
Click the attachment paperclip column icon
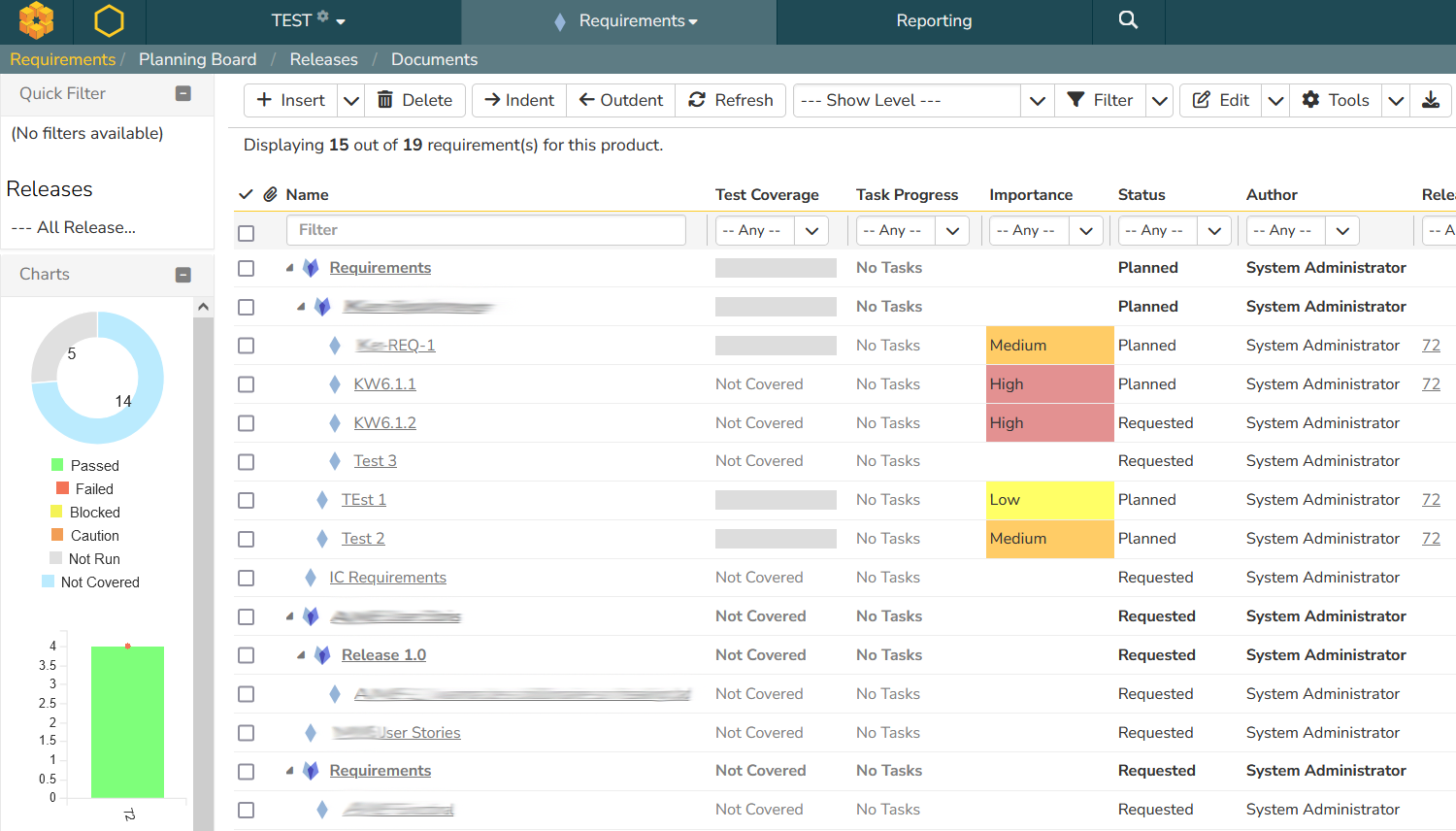(x=271, y=194)
